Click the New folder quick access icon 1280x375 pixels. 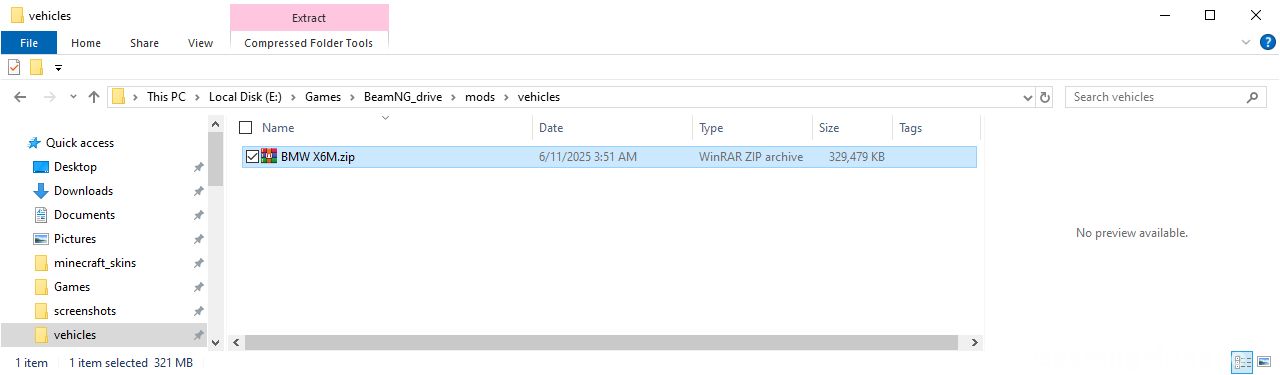[x=37, y=68]
